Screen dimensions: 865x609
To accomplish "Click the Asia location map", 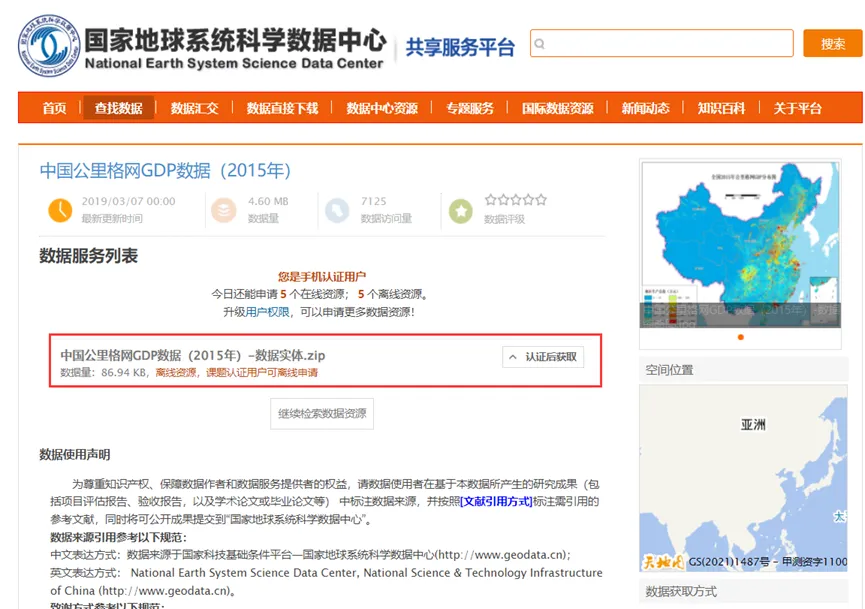I will pyautogui.click(x=743, y=478).
